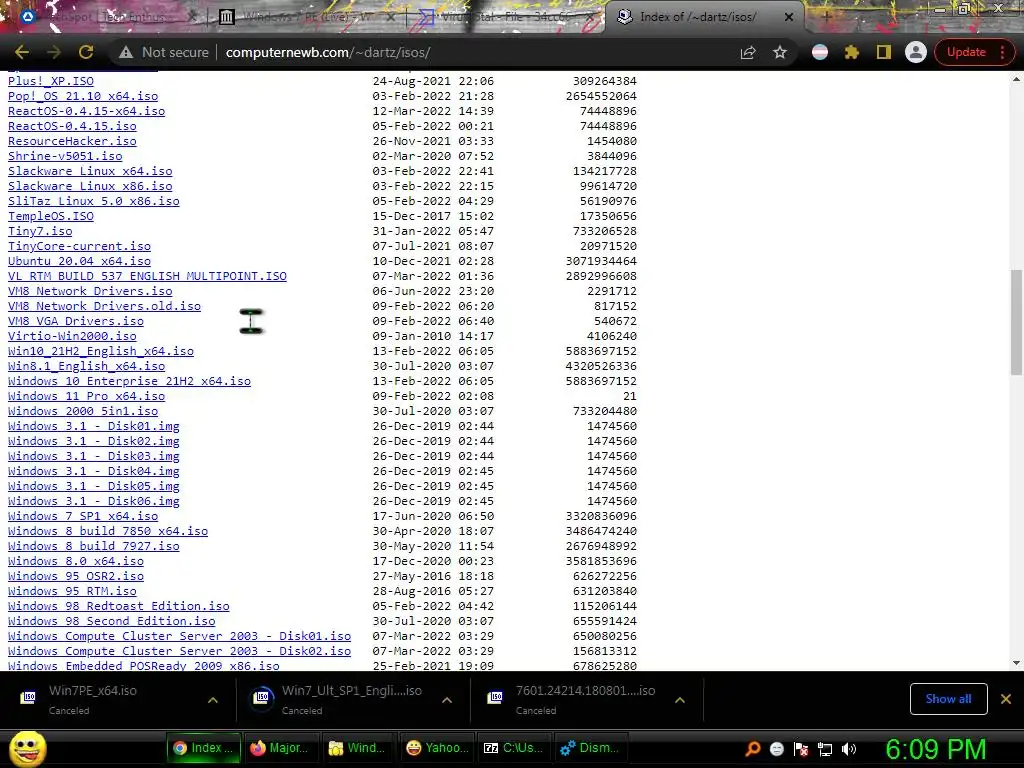
Task: Click Virtio-Win2000.iso link
Action: click(x=72, y=336)
